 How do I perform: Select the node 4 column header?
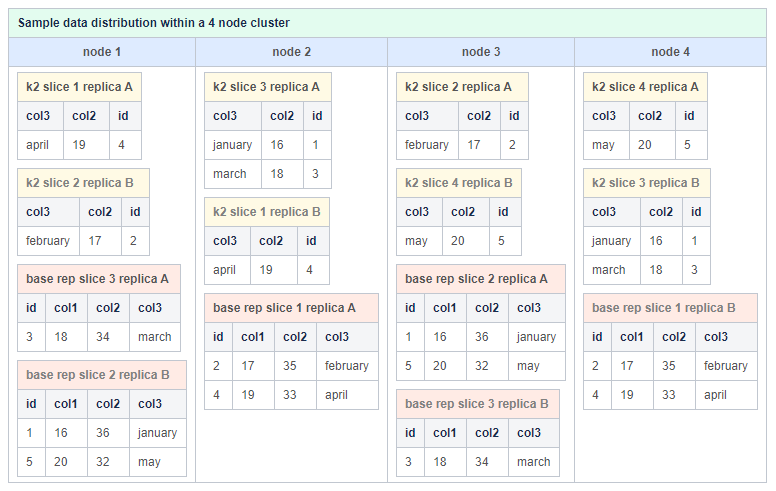[671, 52]
